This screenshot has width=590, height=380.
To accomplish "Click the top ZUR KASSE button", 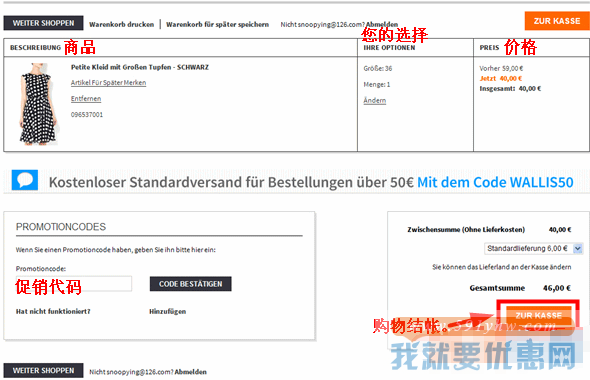I will coord(557,21).
